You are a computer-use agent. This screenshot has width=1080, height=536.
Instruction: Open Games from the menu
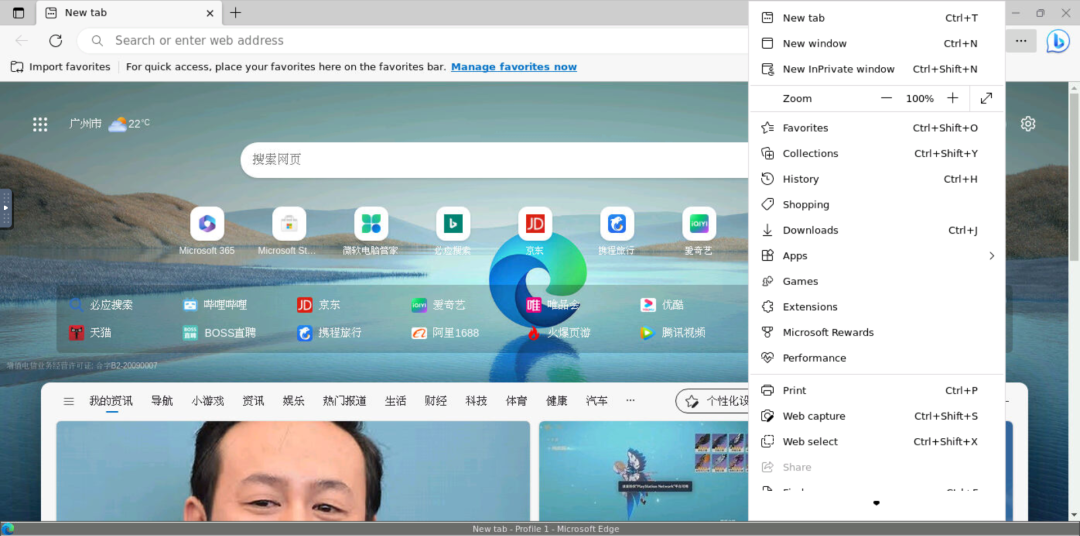pos(876,281)
